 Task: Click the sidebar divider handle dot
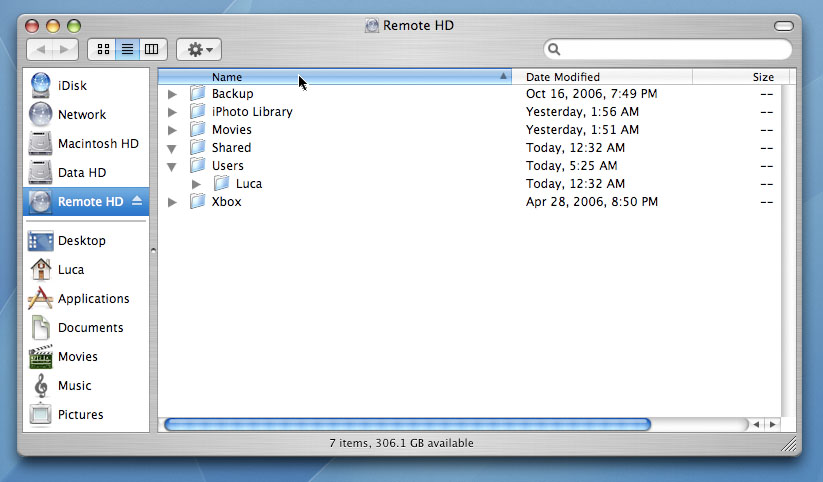(x=153, y=250)
